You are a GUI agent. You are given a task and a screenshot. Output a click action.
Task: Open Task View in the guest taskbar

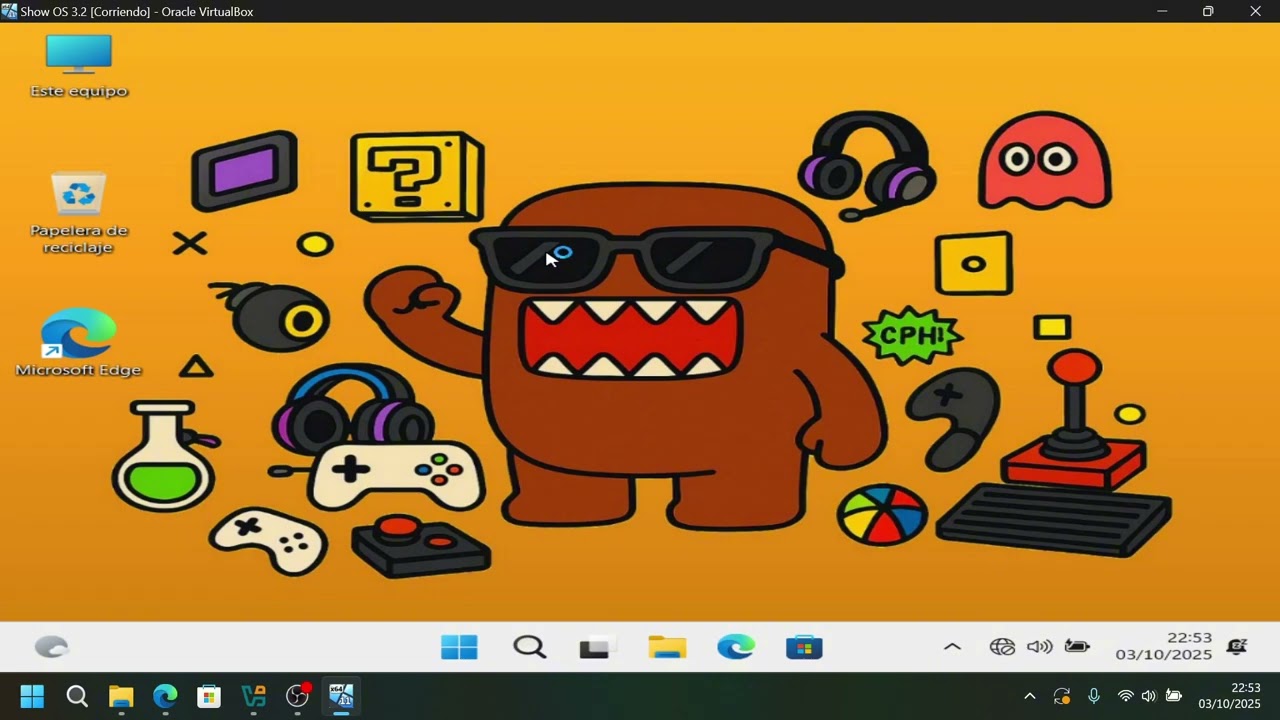point(596,648)
